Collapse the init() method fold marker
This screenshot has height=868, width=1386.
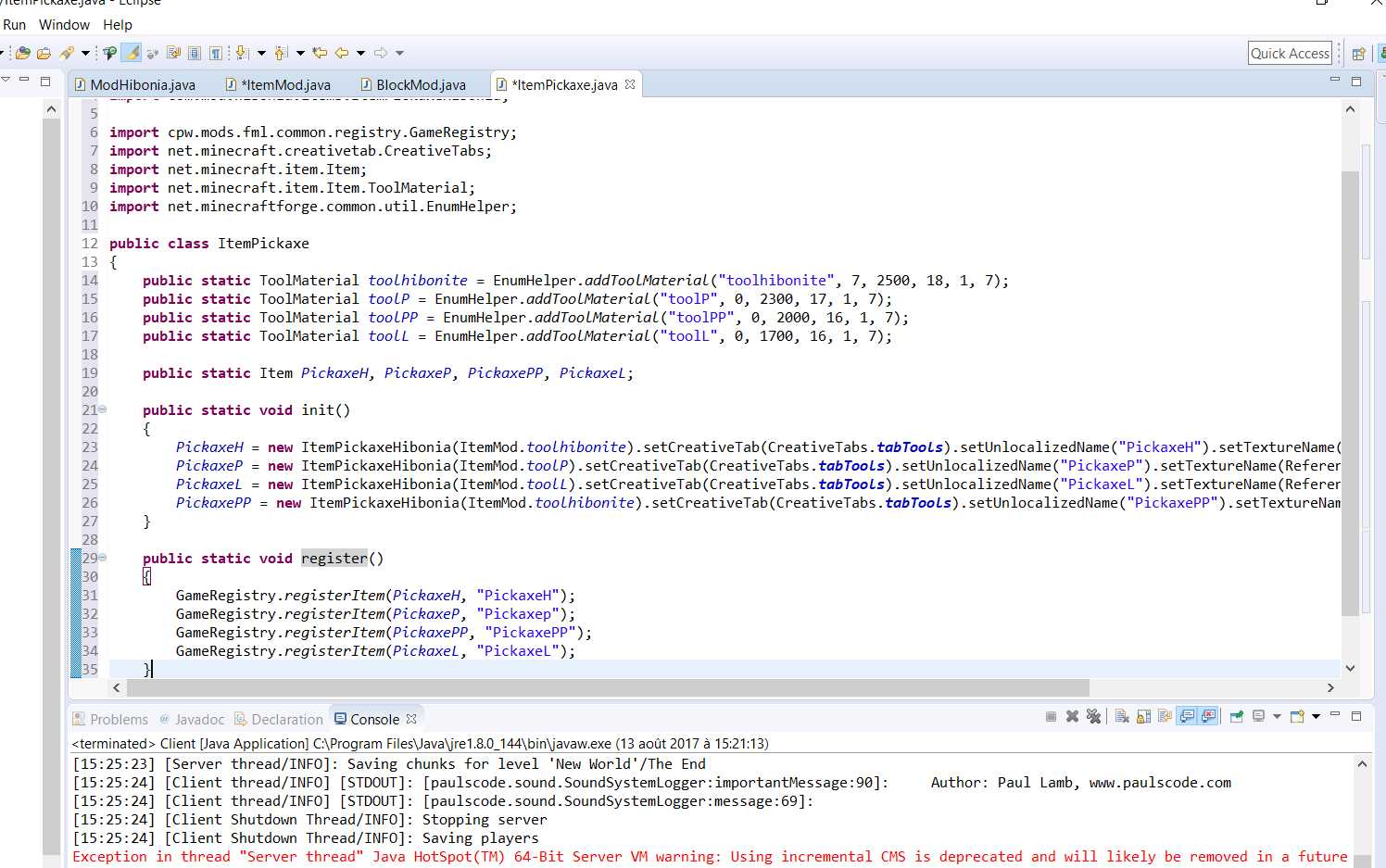[x=103, y=409]
